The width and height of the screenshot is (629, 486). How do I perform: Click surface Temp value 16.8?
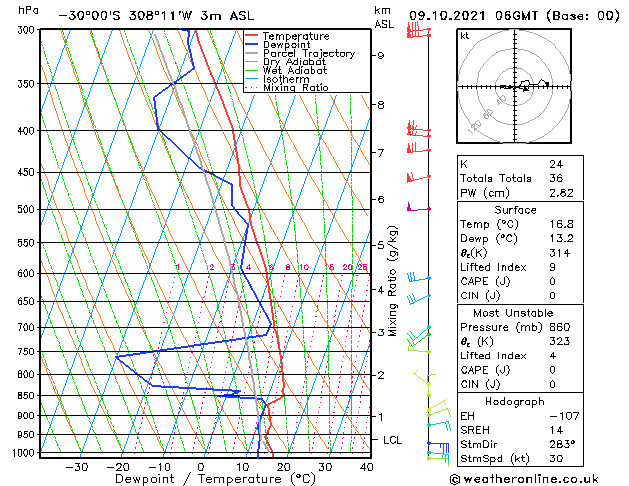coord(561,224)
